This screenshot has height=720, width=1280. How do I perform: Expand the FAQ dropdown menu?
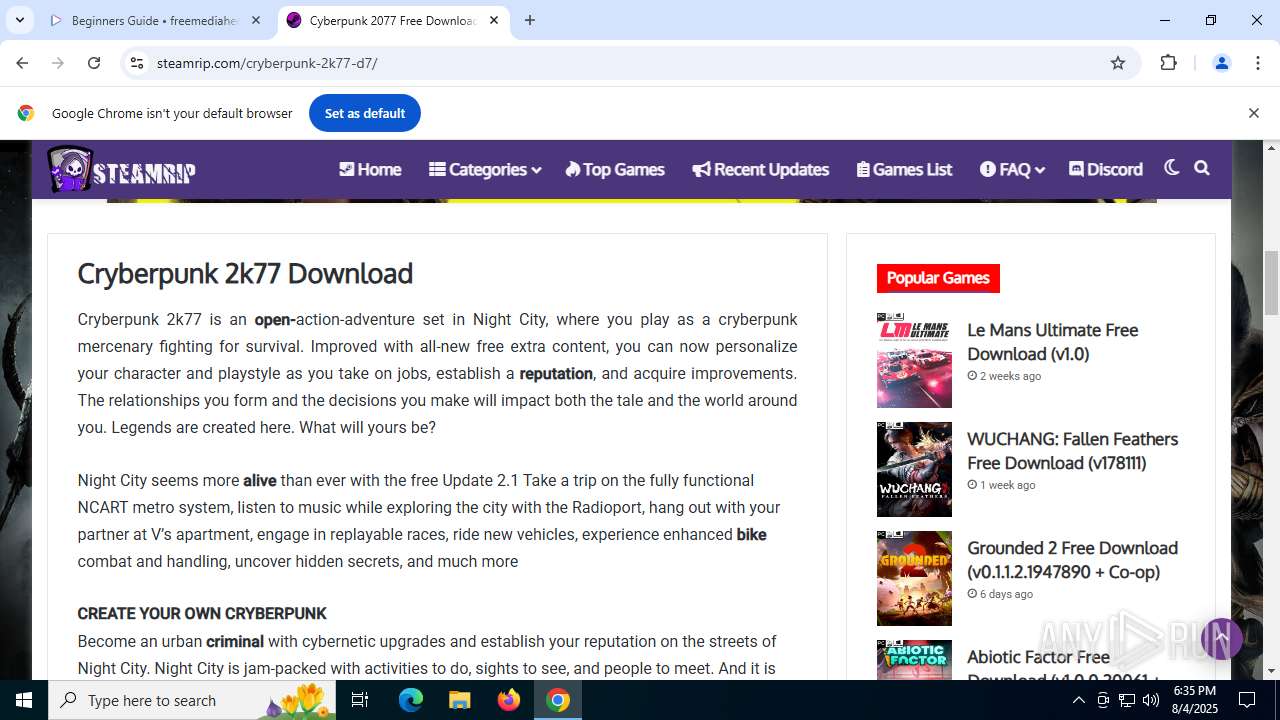pyautogui.click(x=1012, y=169)
